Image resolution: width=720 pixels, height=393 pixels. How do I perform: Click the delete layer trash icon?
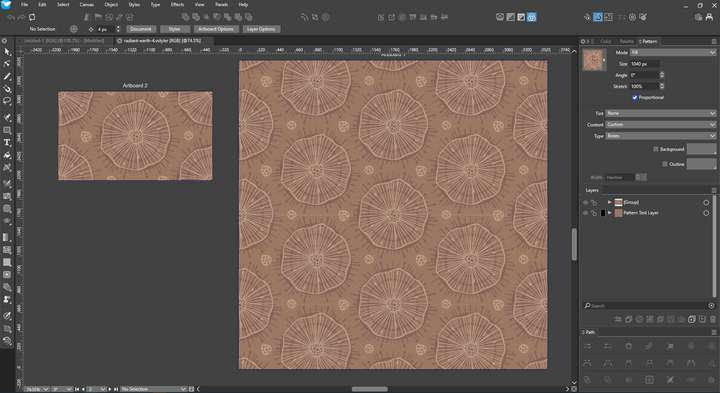pyautogui.click(x=712, y=319)
